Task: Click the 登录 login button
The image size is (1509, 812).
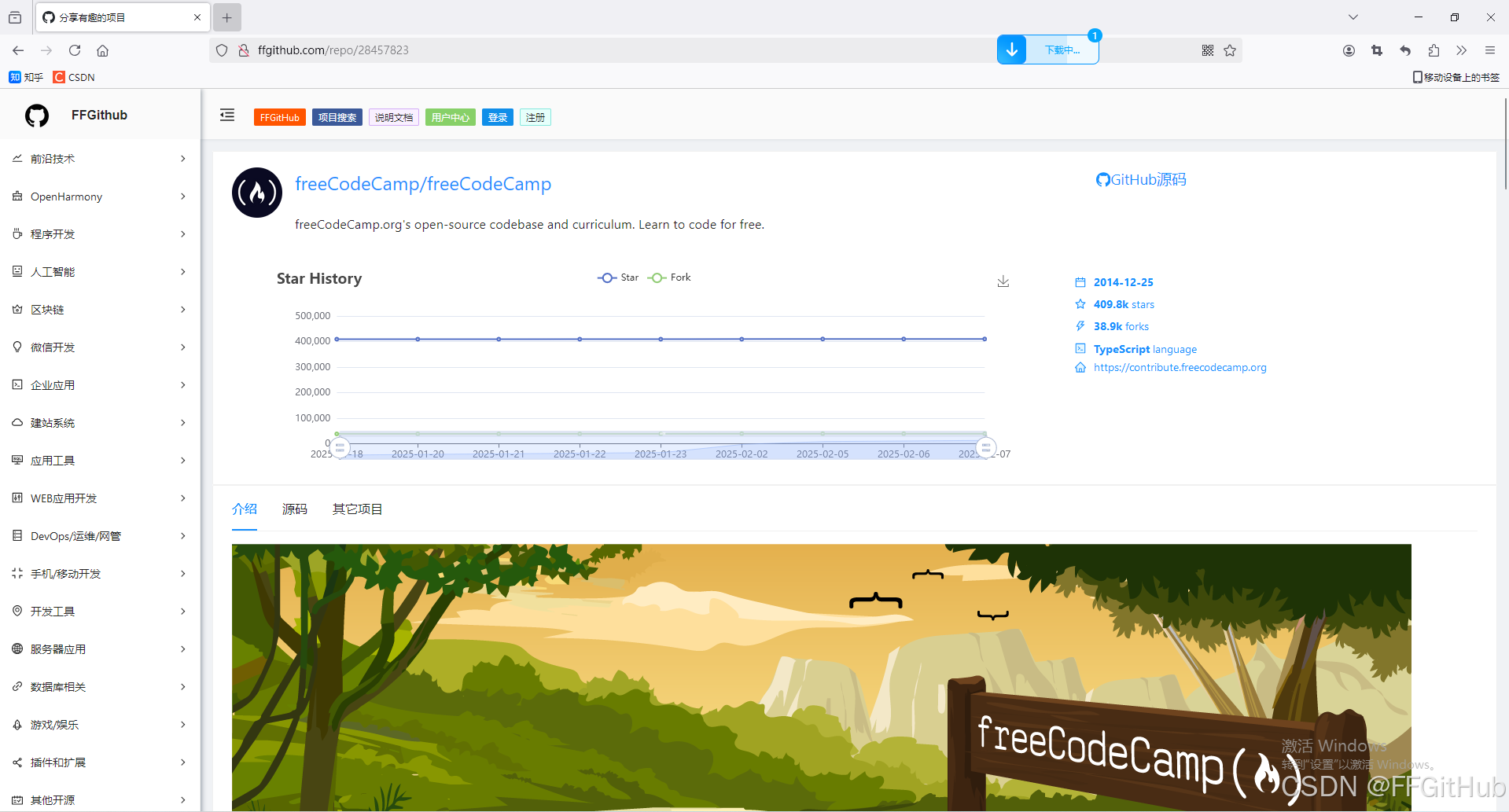Action: 498,117
